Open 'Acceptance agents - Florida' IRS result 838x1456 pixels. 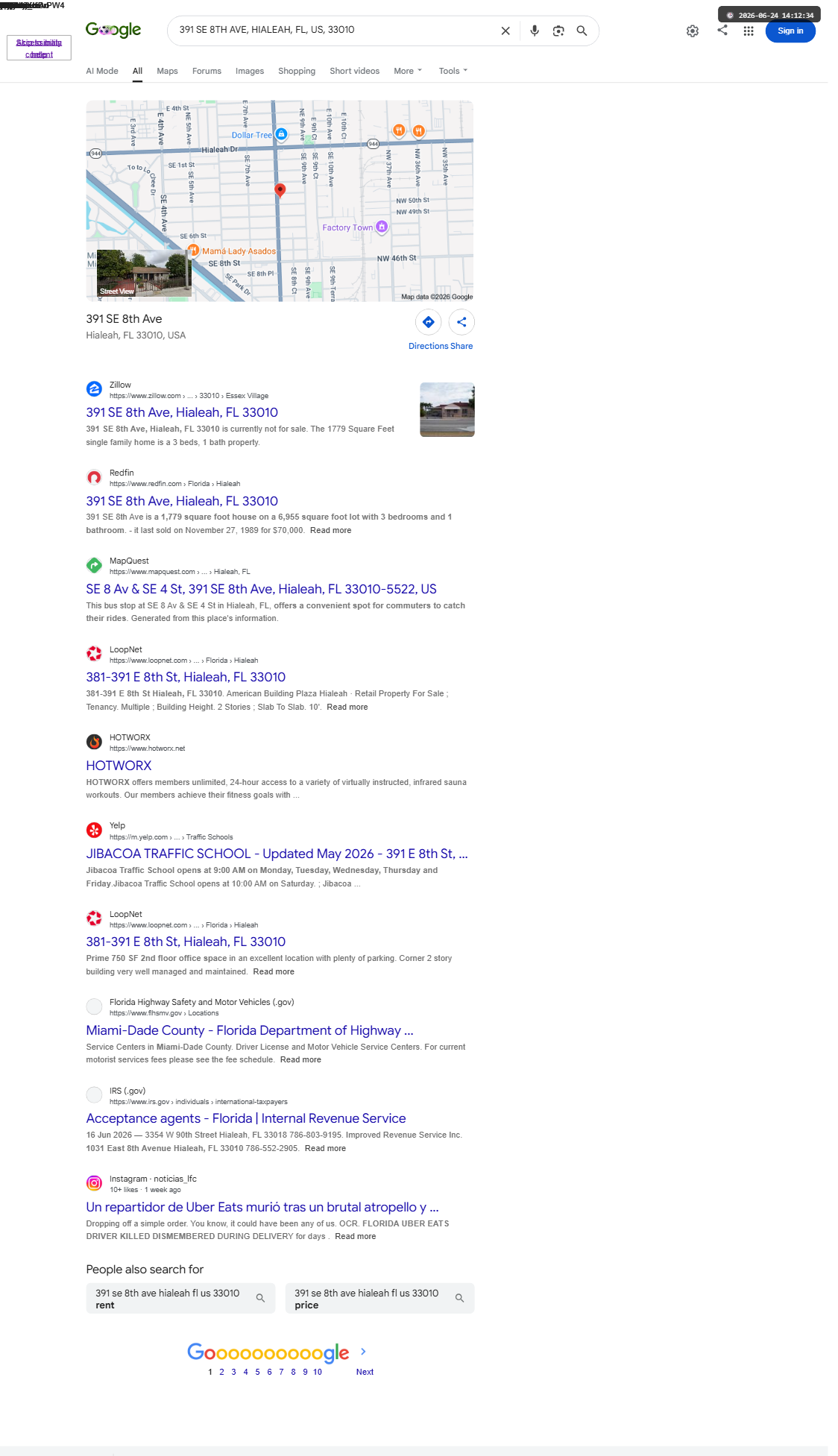(x=246, y=1118)
